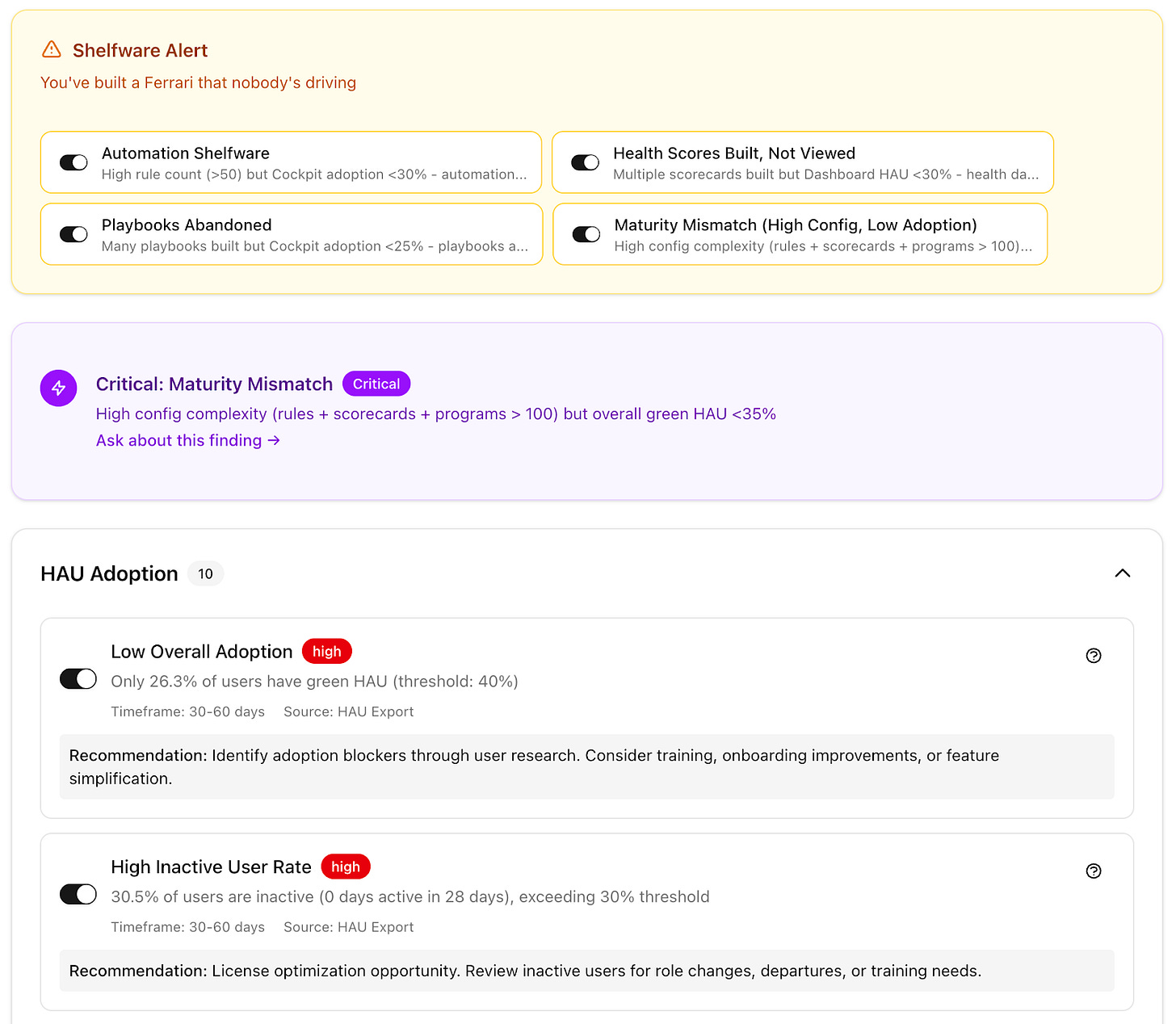1176x1024 pixels.
Task: Click the Health Scores Built, Not Viewed title
Action: (734, 153)
